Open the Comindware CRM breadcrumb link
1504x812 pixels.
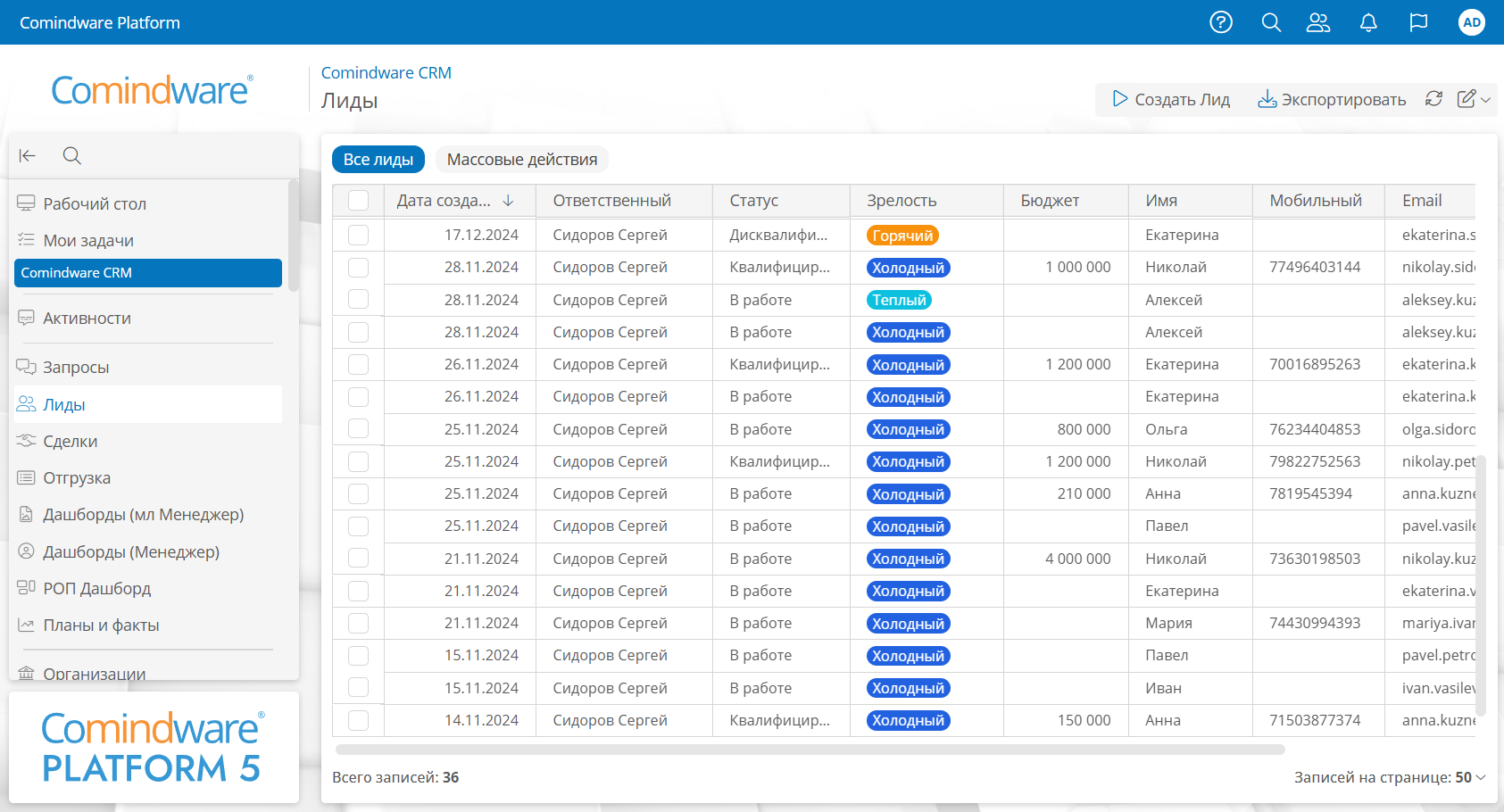(386, 73)
